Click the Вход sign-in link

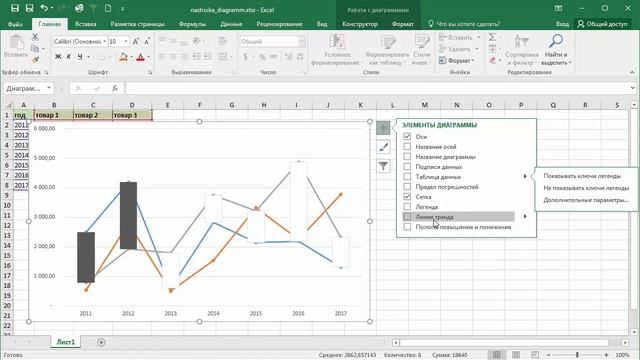pyautogui.click(x=562, y=24)
